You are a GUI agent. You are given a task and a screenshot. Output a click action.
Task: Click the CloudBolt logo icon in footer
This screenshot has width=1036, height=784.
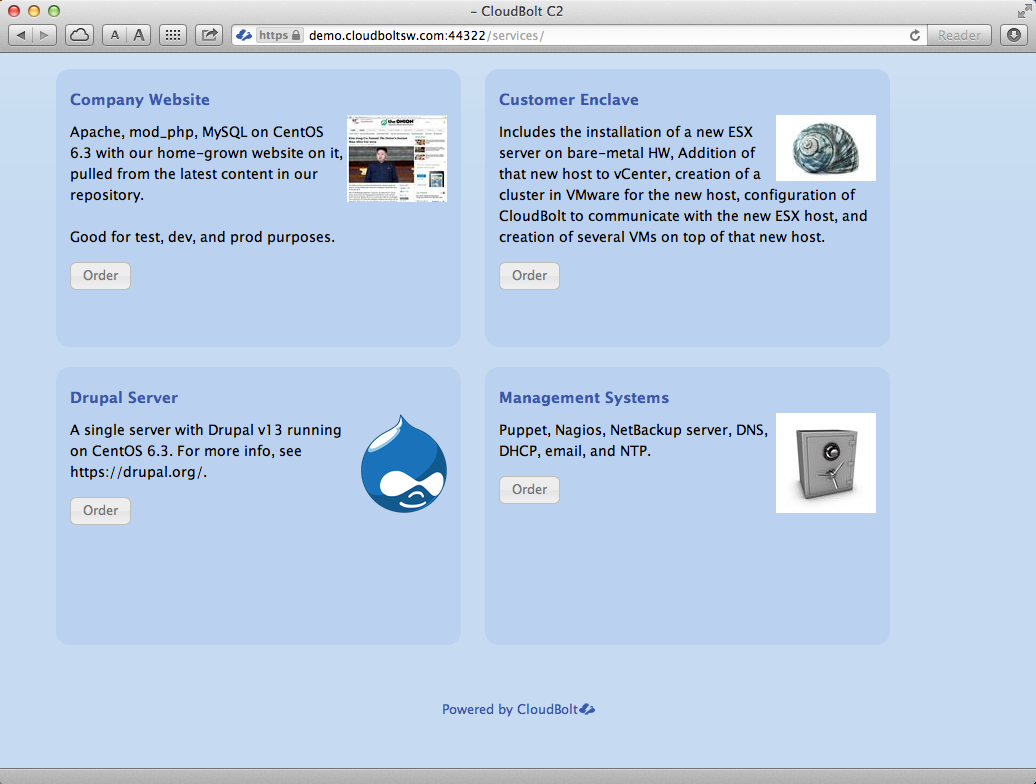(x=587, y=709)
